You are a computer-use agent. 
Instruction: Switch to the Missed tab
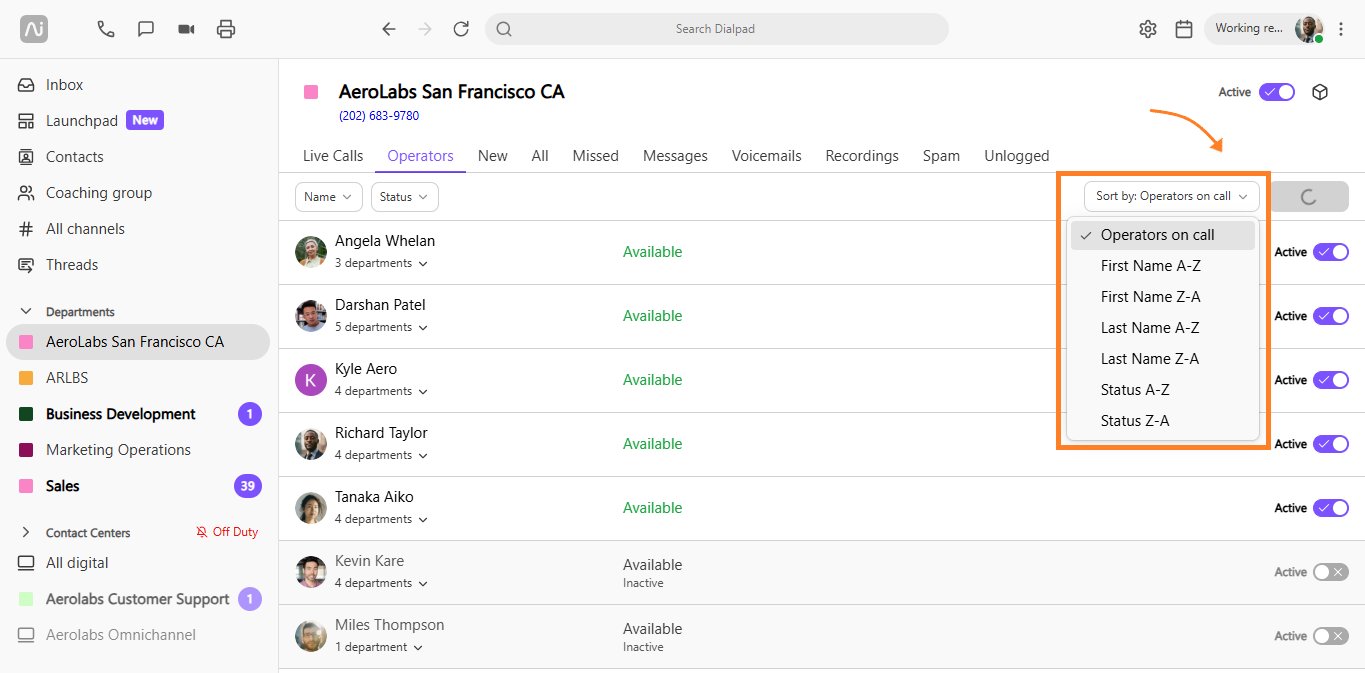tap(595, 156)
